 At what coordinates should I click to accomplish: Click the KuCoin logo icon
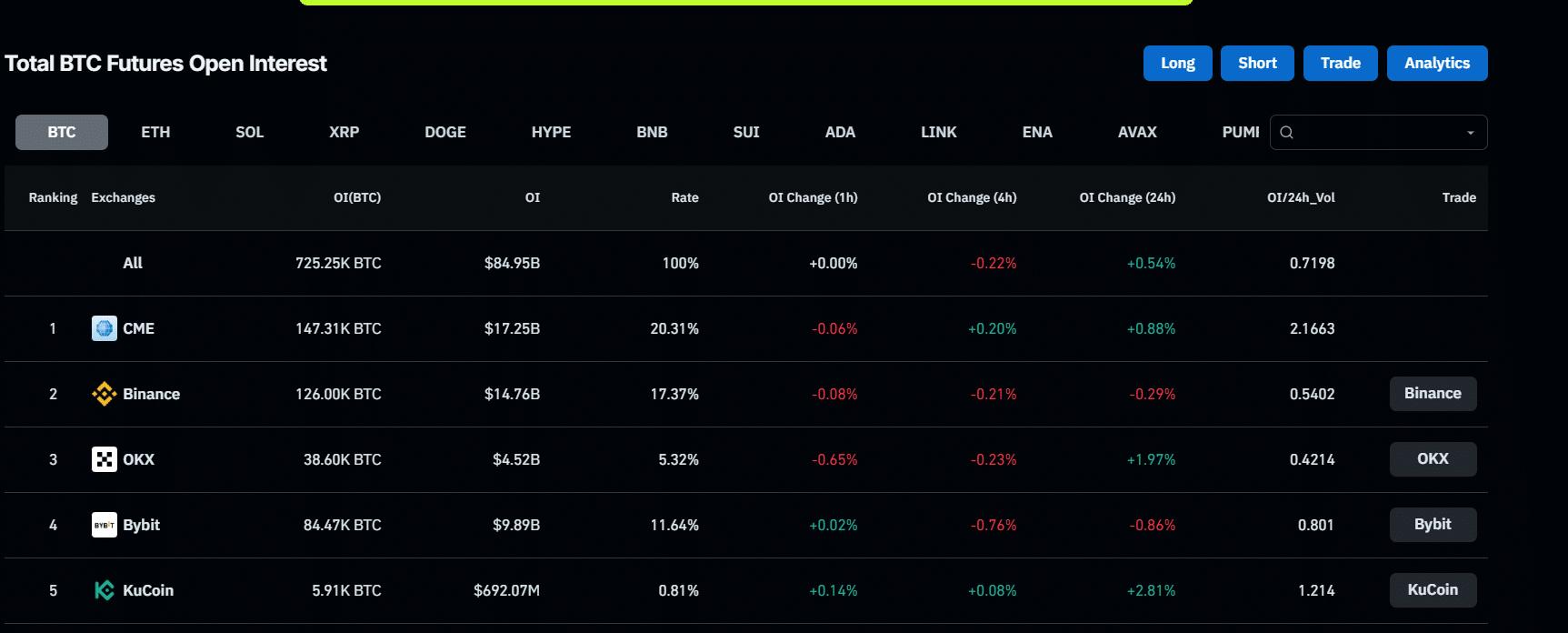tap(105, 590)
